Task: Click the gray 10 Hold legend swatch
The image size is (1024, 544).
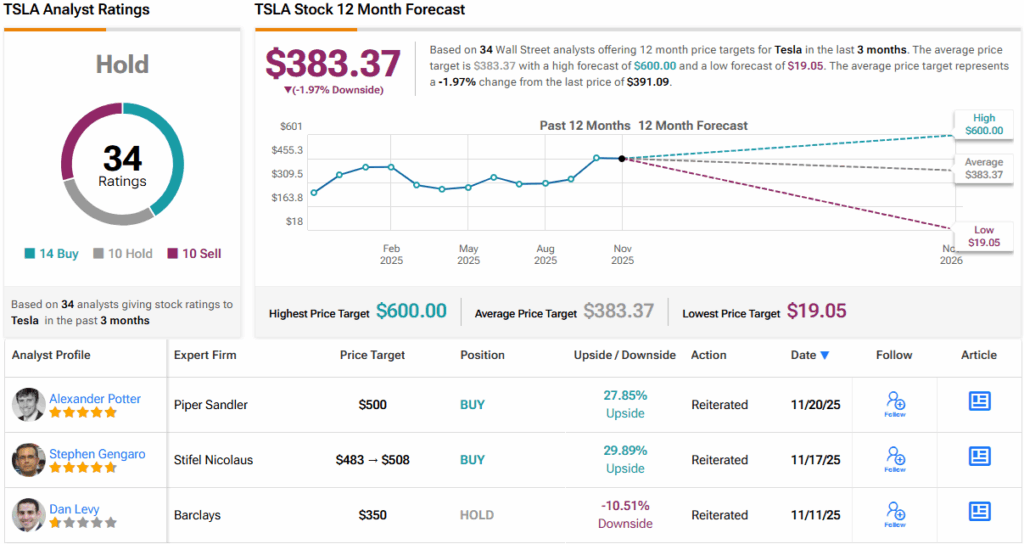Action: click(98, 254)
